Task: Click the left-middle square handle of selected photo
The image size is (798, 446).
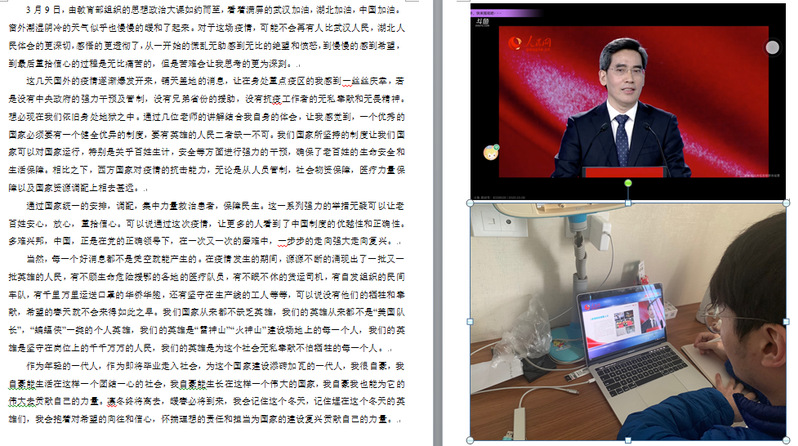Action: pos(470,322)
